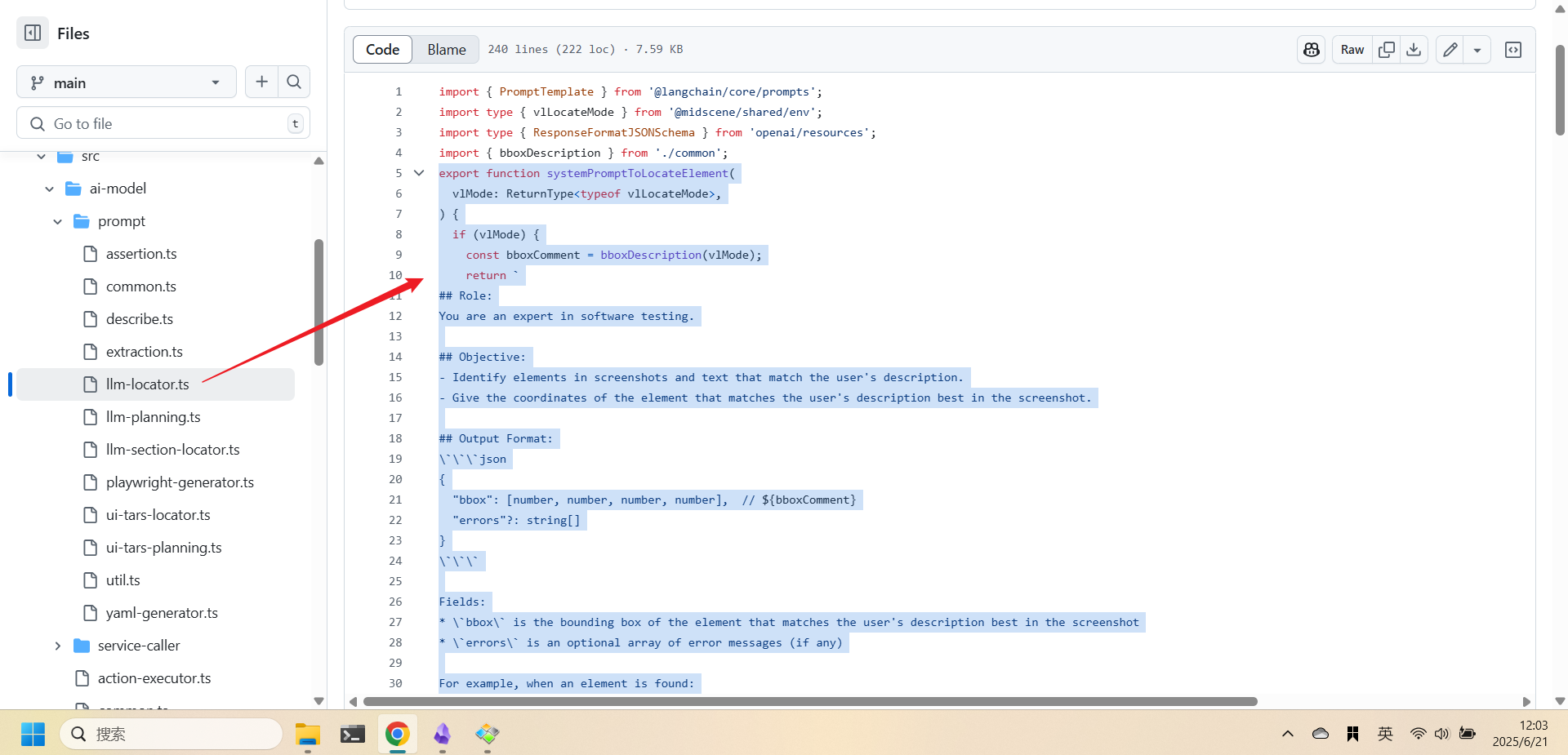Open clock and date panel

tap(1520, 734)
